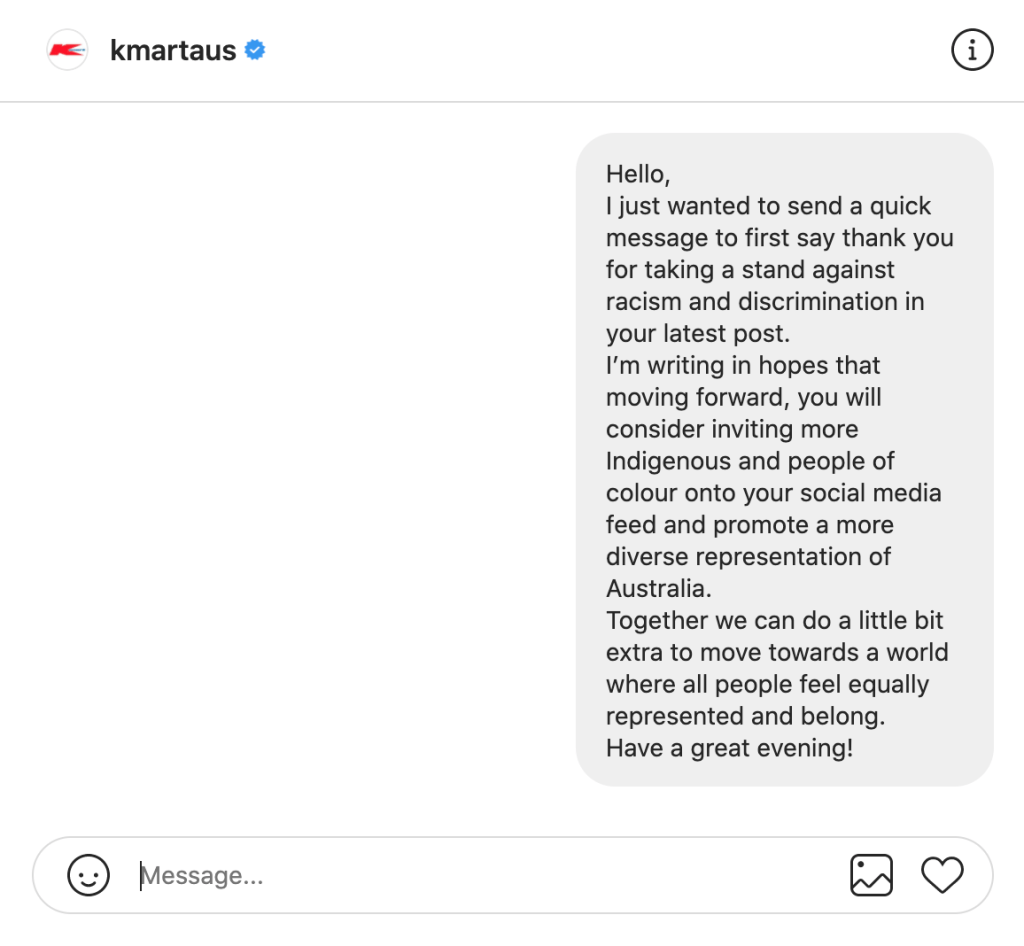Click "moving forward, you will" line
The width and height of the screenshot is (1024, 946).
(x=743, y=397)
